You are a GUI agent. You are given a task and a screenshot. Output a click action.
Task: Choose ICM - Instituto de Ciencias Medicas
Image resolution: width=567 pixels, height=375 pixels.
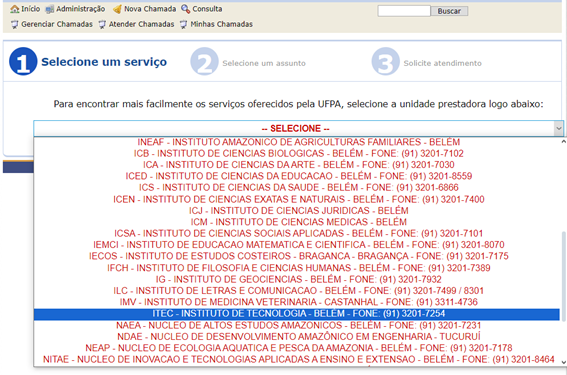pos(297,222)
